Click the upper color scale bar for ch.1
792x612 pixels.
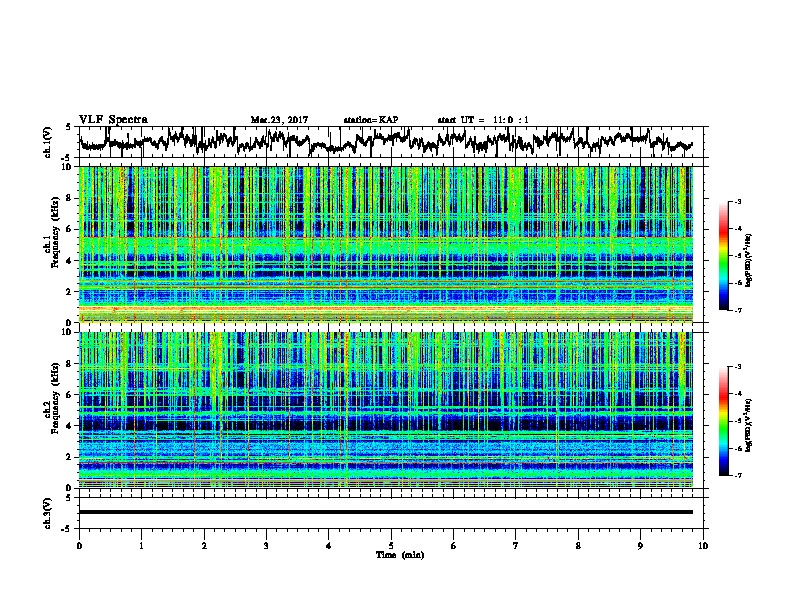tap(723, 256)
